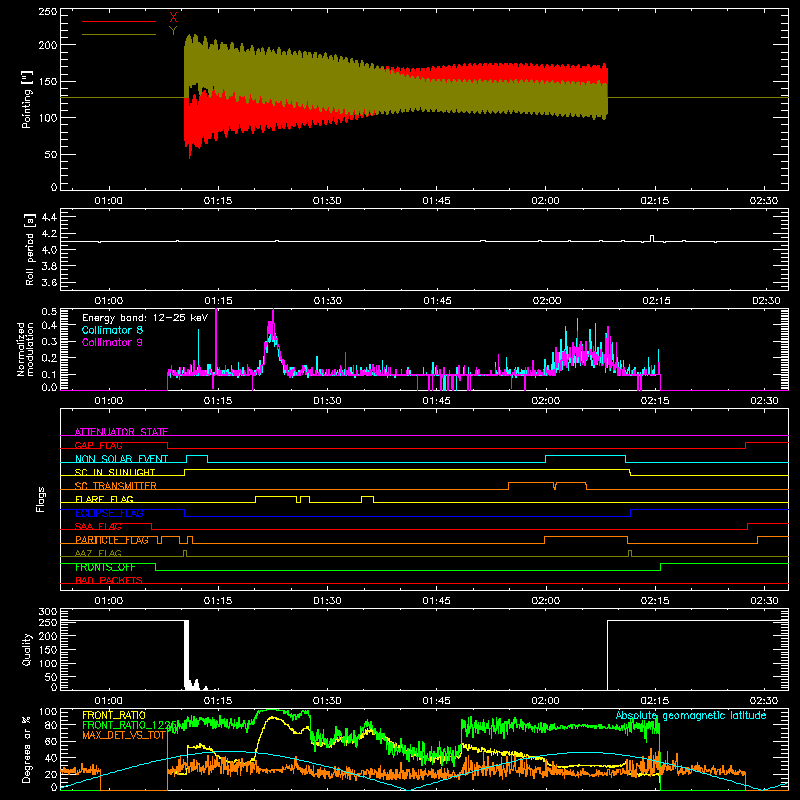Click the 300 tick on Quality axis

pos(47,612)
